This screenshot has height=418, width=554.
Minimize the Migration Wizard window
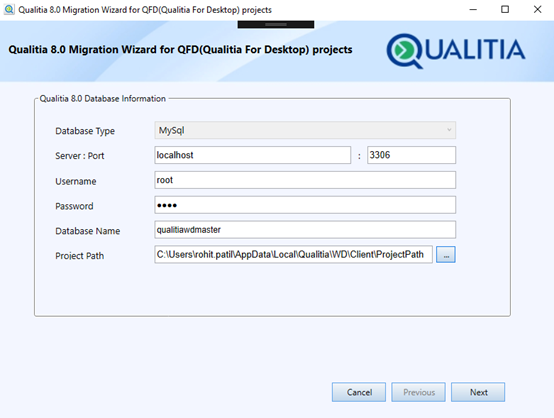click(x=473, y=10)
